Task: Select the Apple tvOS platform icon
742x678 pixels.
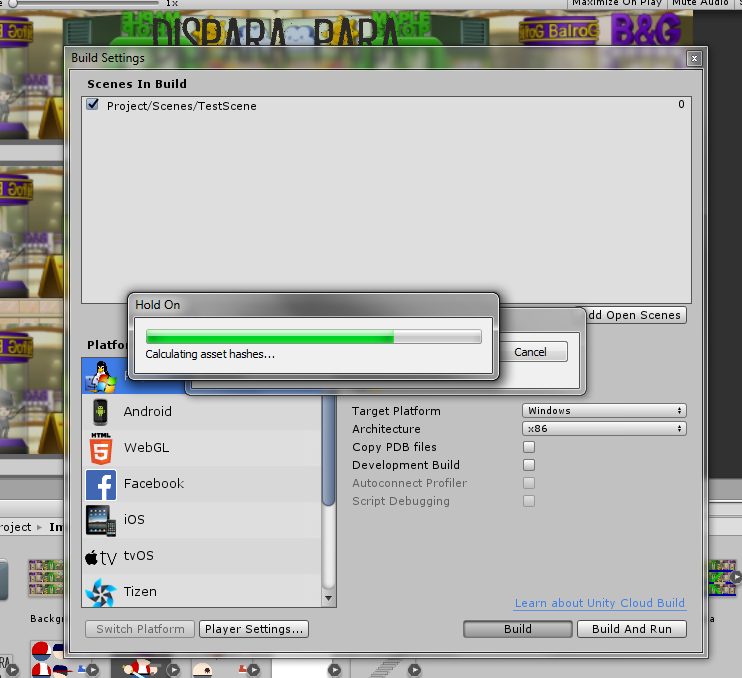Action: pos(100,557)
